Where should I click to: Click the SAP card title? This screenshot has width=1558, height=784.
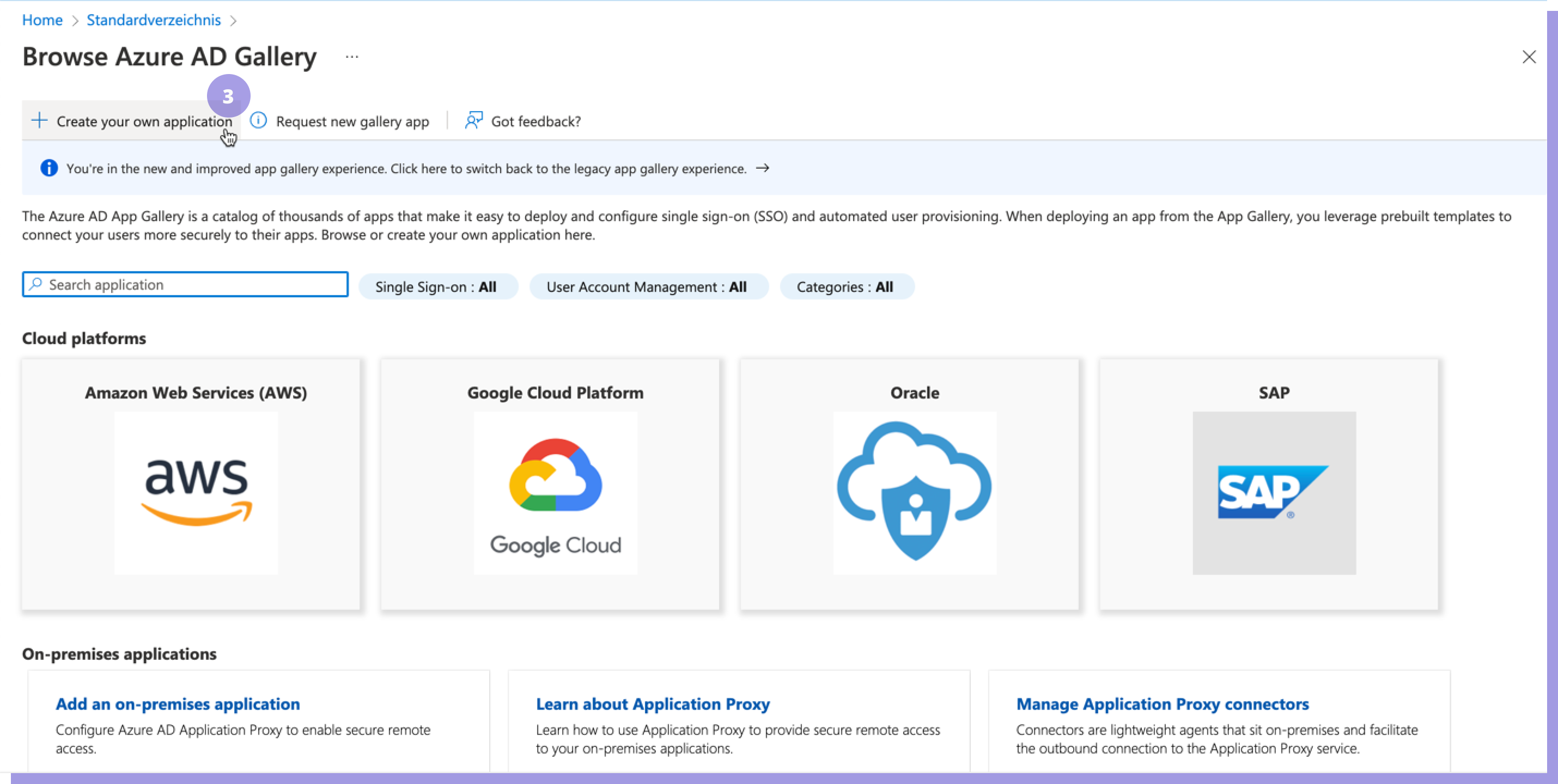point(1274,393)
